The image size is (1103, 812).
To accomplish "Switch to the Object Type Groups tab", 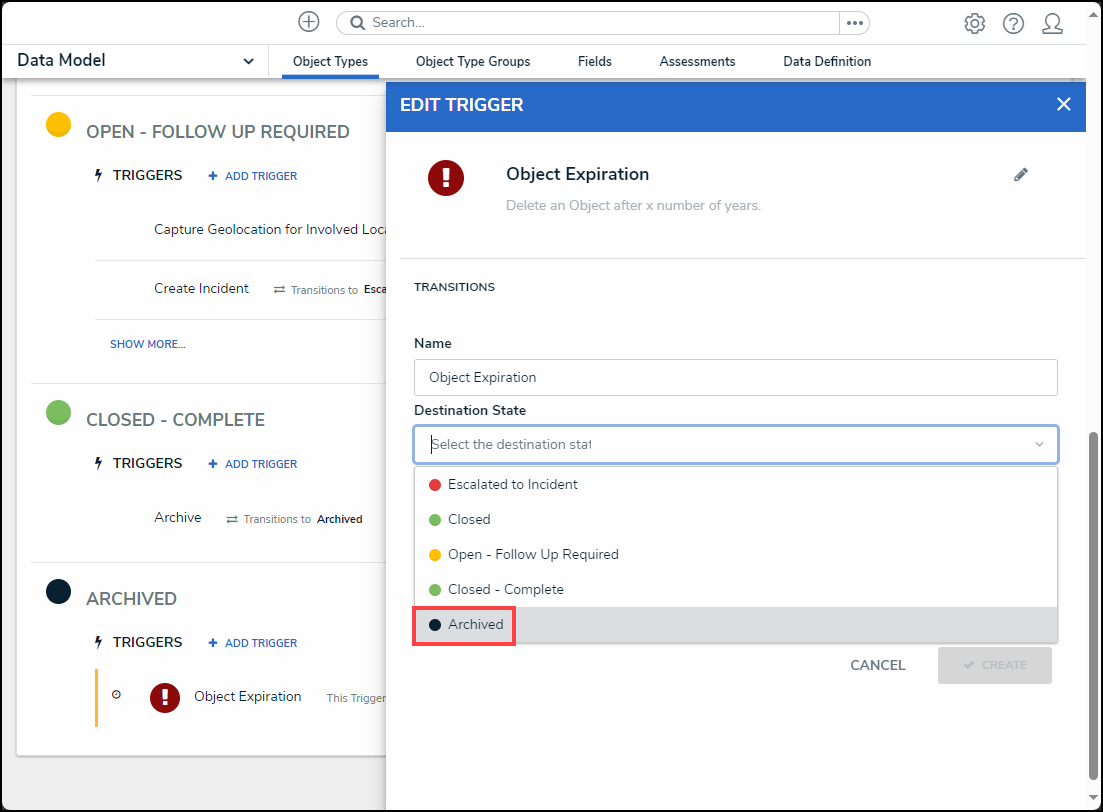I will (473, 62).
